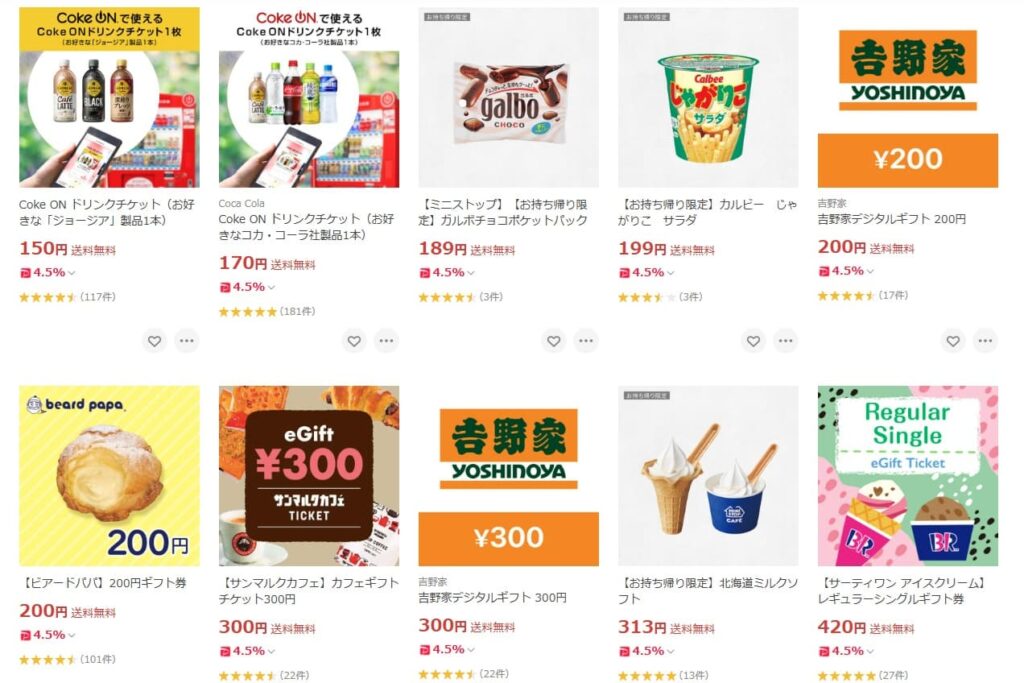
Task: Add the 170円 Coca-Cola ticket to favorites
Action: tap(354, 341)
